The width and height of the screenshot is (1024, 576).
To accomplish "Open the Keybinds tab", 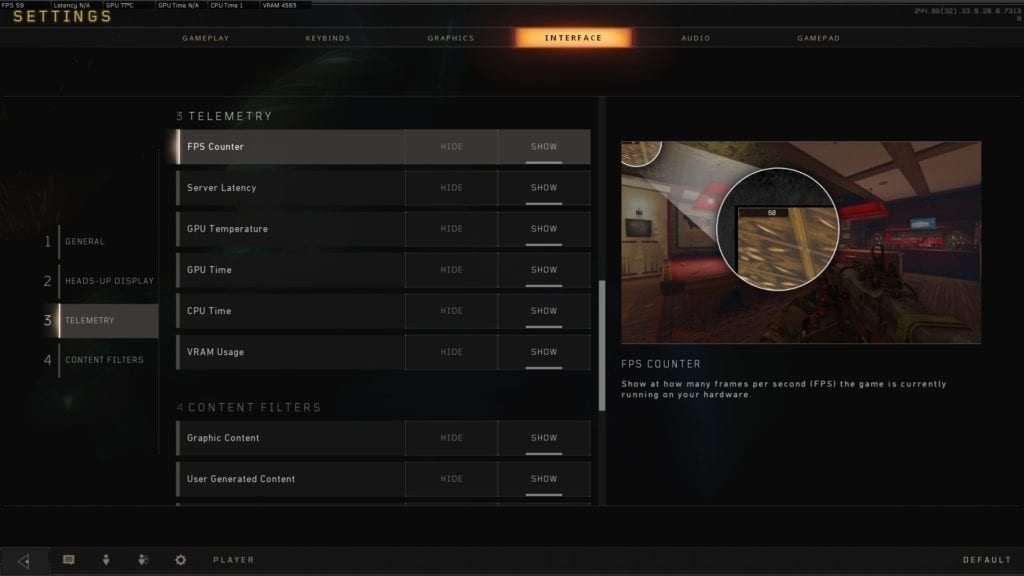I will [328, 38].
